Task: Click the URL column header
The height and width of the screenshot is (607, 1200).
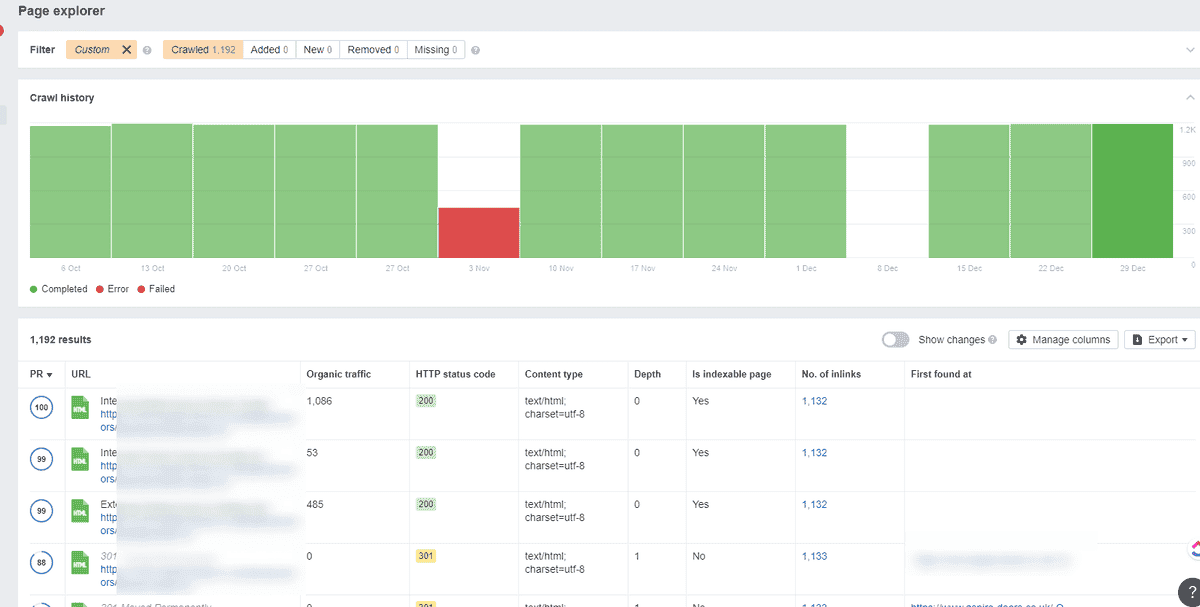Action: click(81, 374)
